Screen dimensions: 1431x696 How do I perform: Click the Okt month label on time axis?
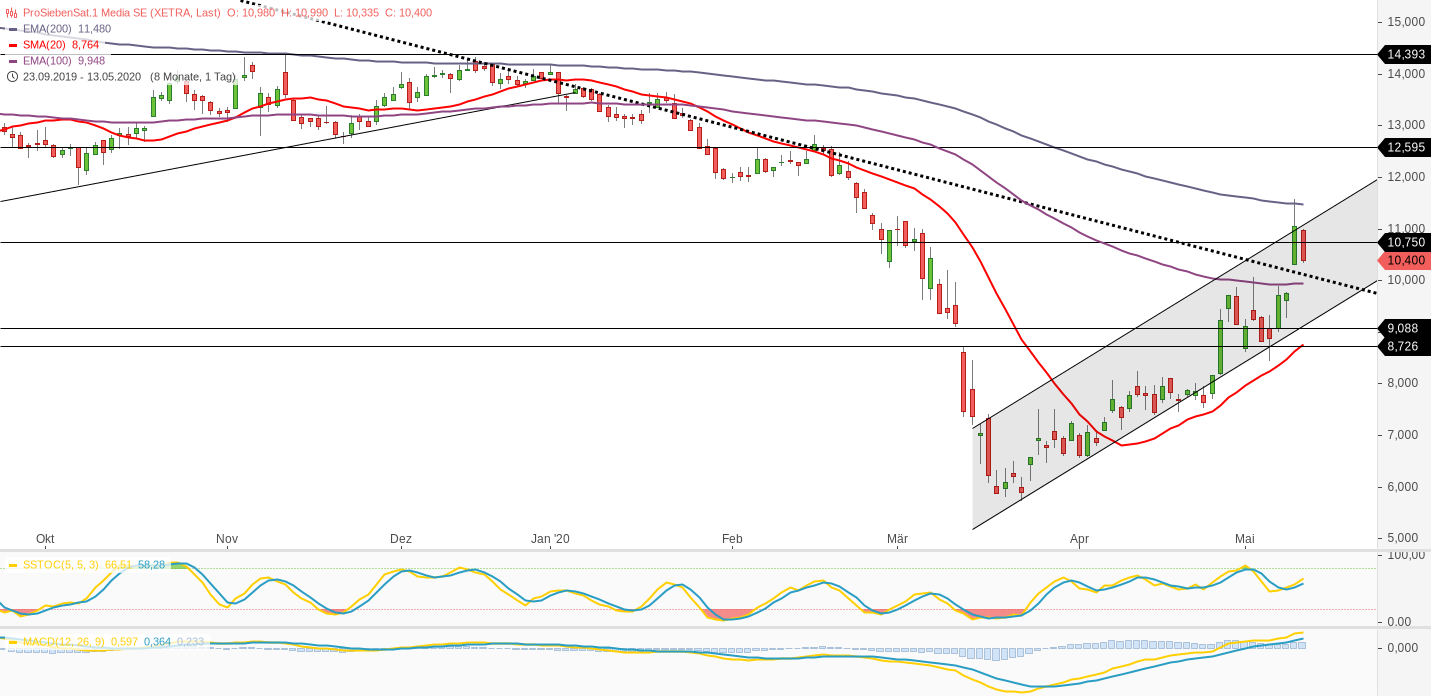pos(45,539)
